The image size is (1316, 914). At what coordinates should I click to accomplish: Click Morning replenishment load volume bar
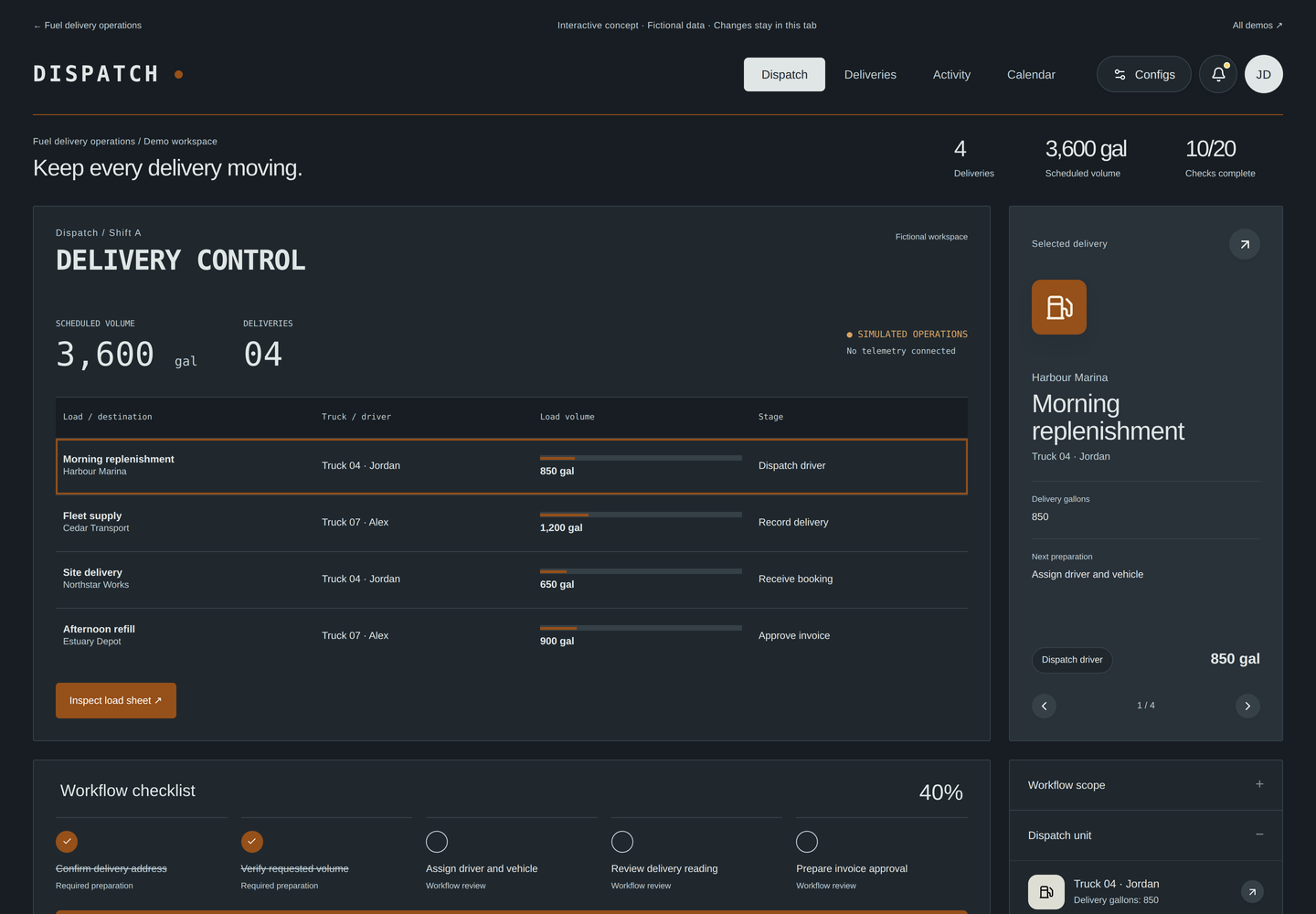coord(641,458)
